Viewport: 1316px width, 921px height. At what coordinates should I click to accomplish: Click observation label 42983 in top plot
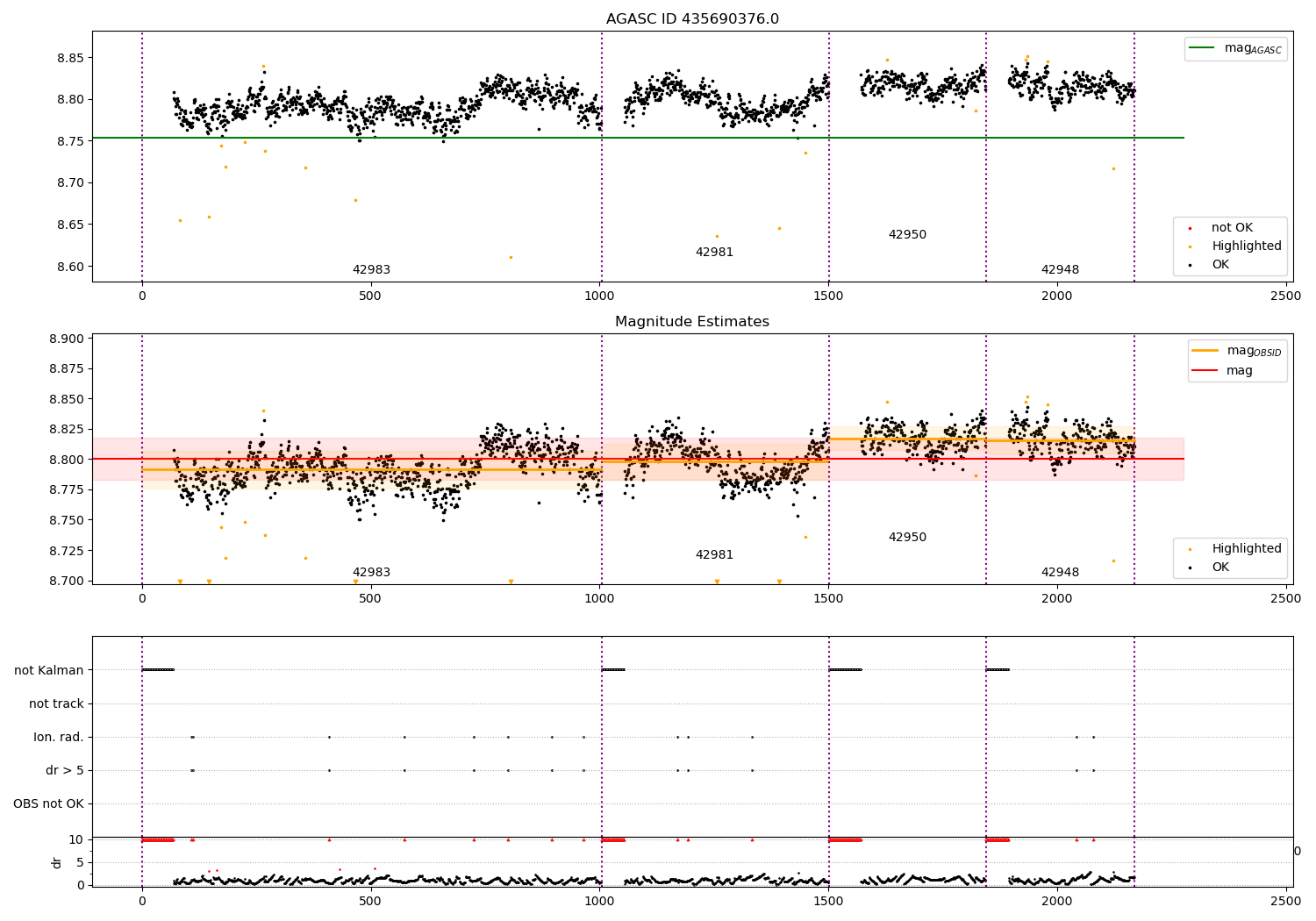pos(371,270)
